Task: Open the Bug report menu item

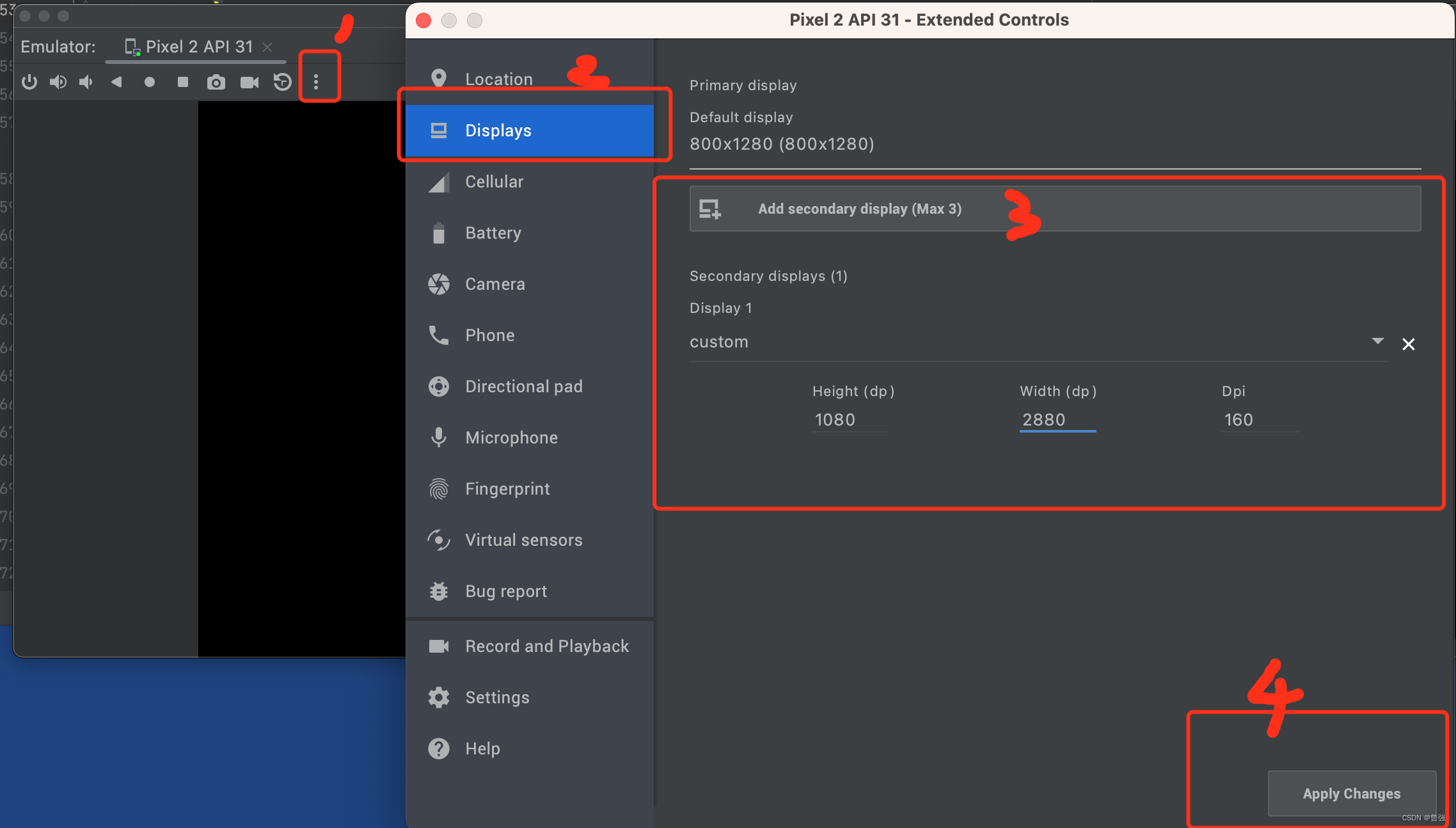Action: point(506,591)
